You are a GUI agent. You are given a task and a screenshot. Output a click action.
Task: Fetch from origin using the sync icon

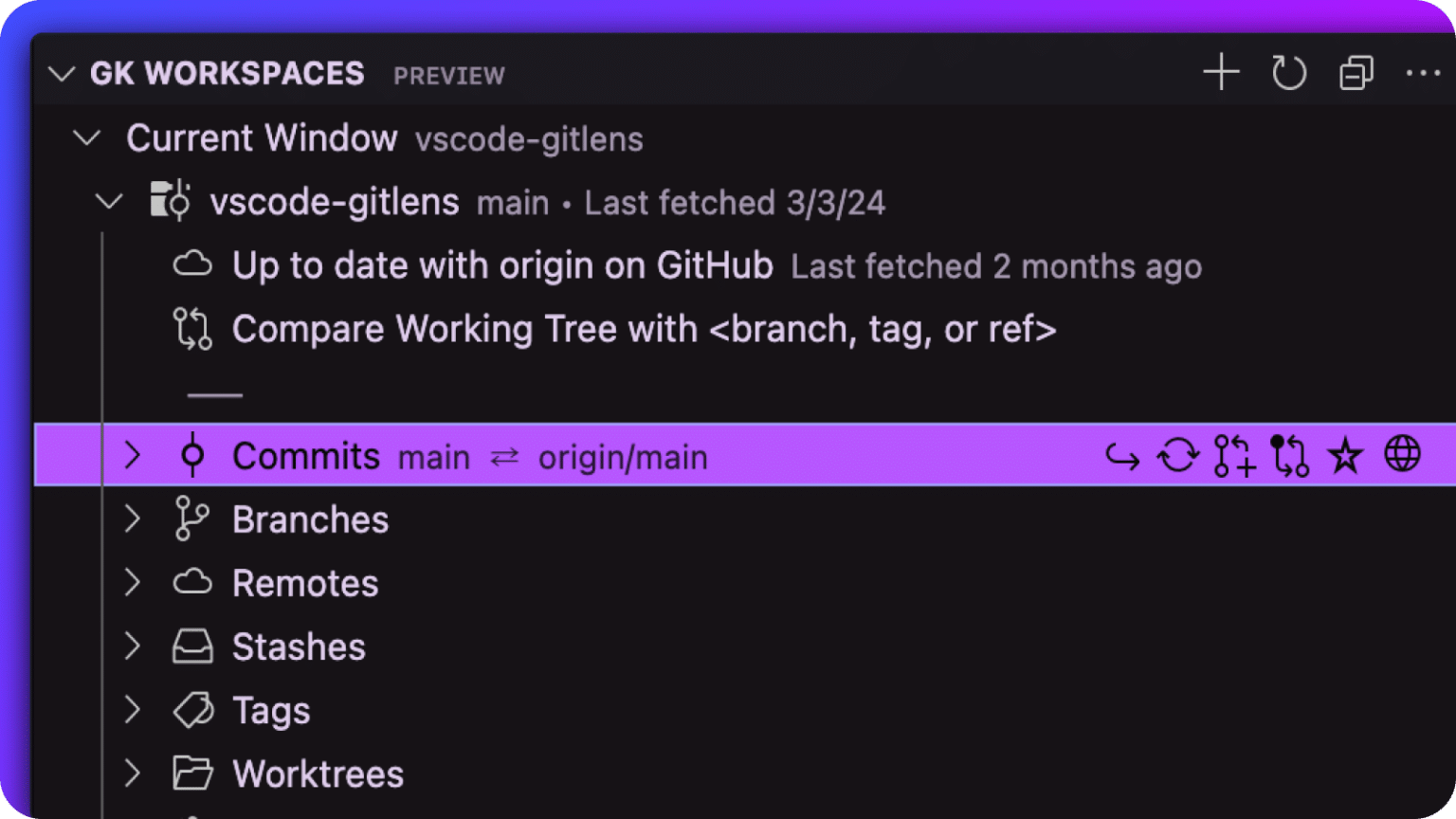(1178, 455)
